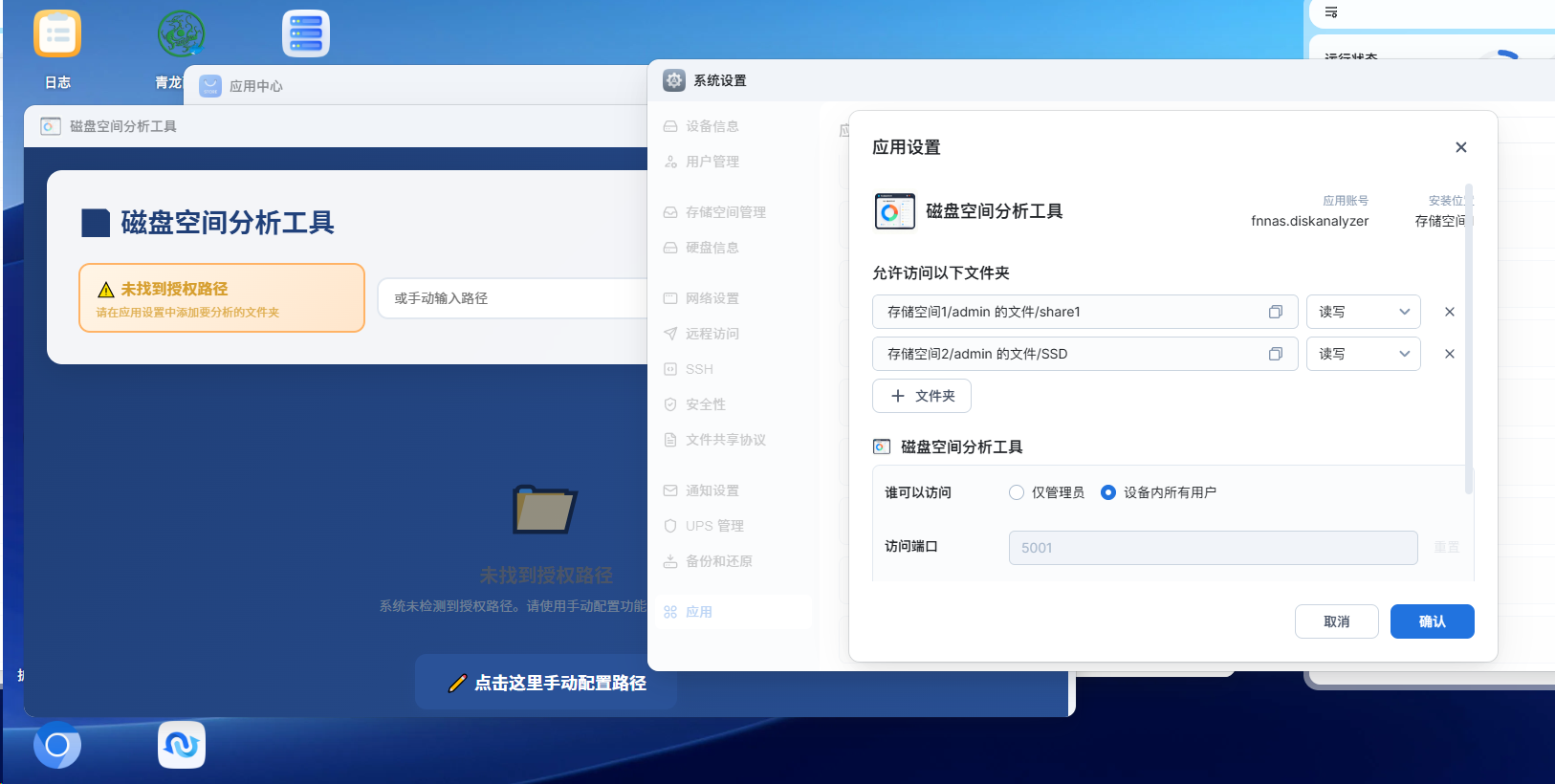Click the 未找到授权路径 warning banner
Screen dimensions: 1555x784
point(222,298)
